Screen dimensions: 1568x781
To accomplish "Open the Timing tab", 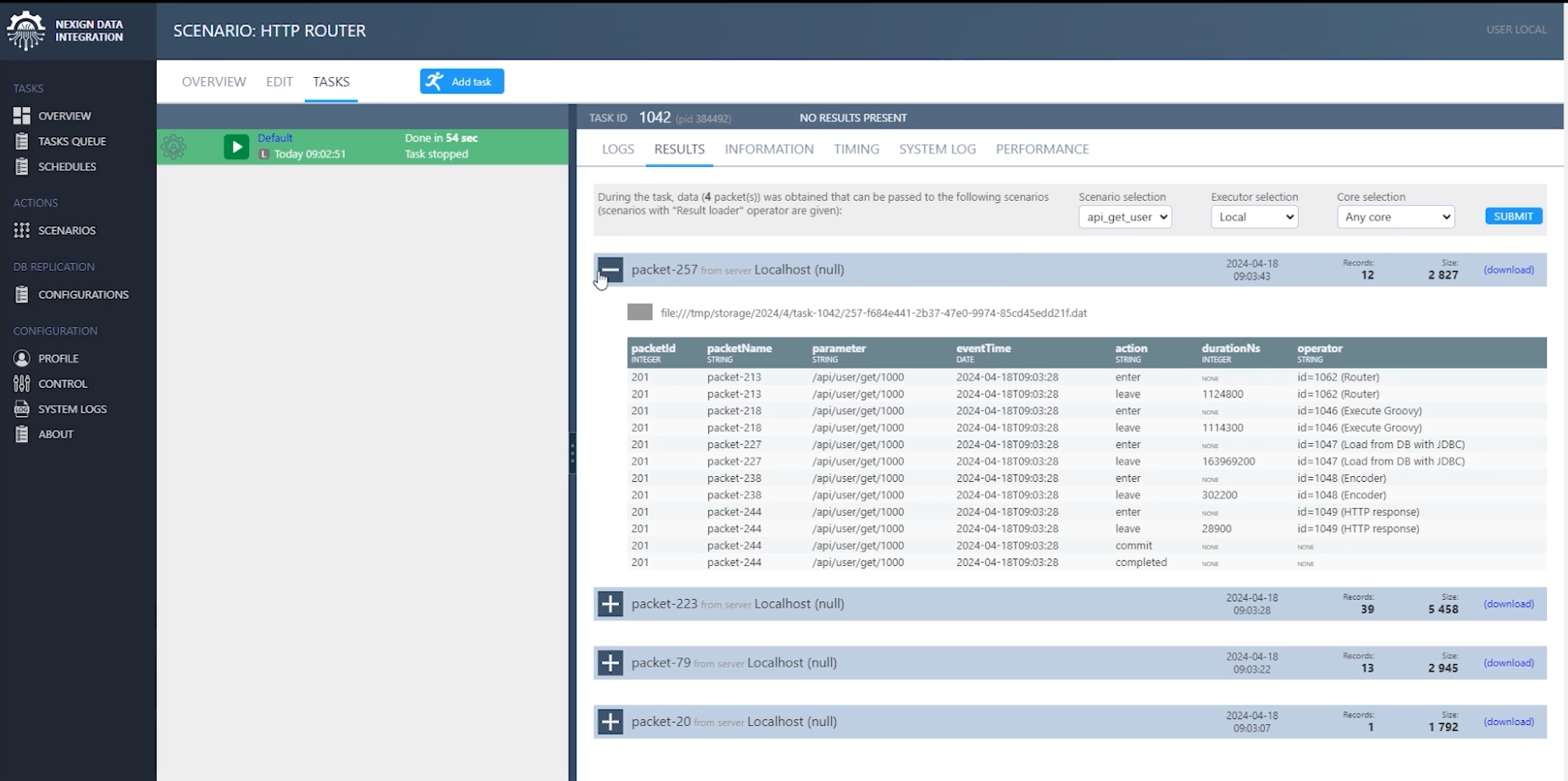I will pyautogui.click(x=856, y=149).
